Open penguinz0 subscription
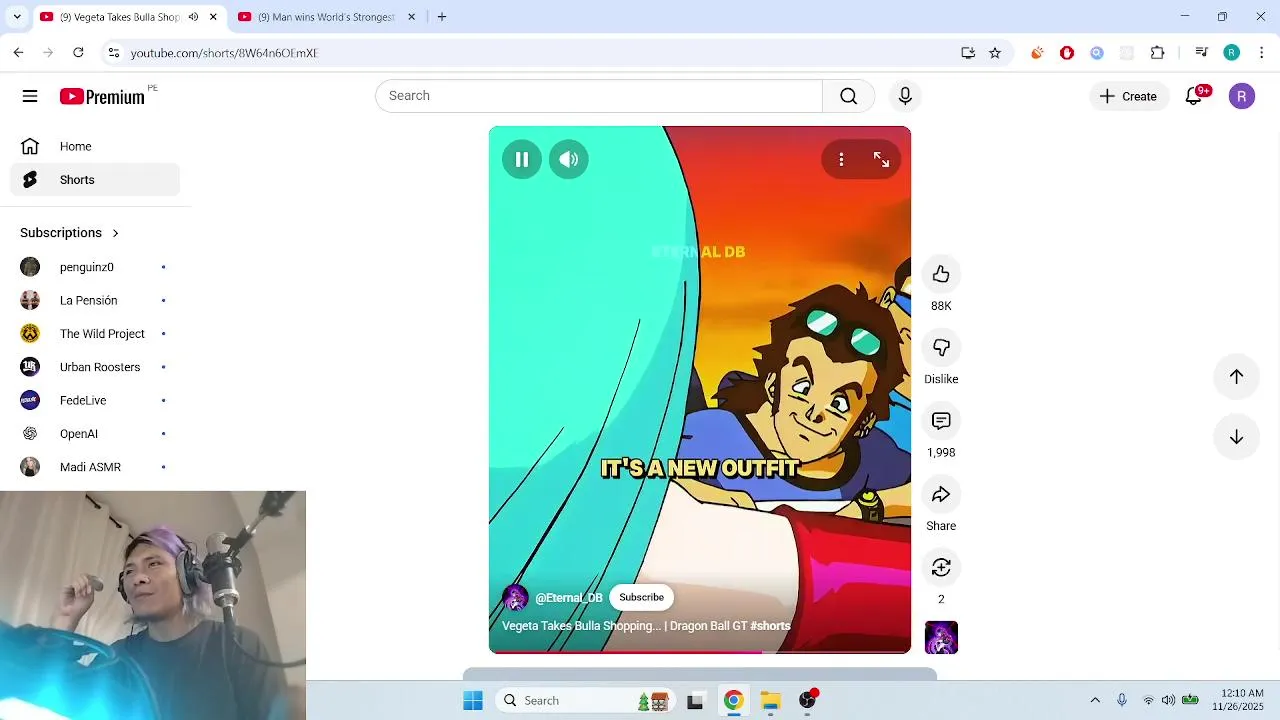Viewport: 1280px width, 720px height. point(95,267)
